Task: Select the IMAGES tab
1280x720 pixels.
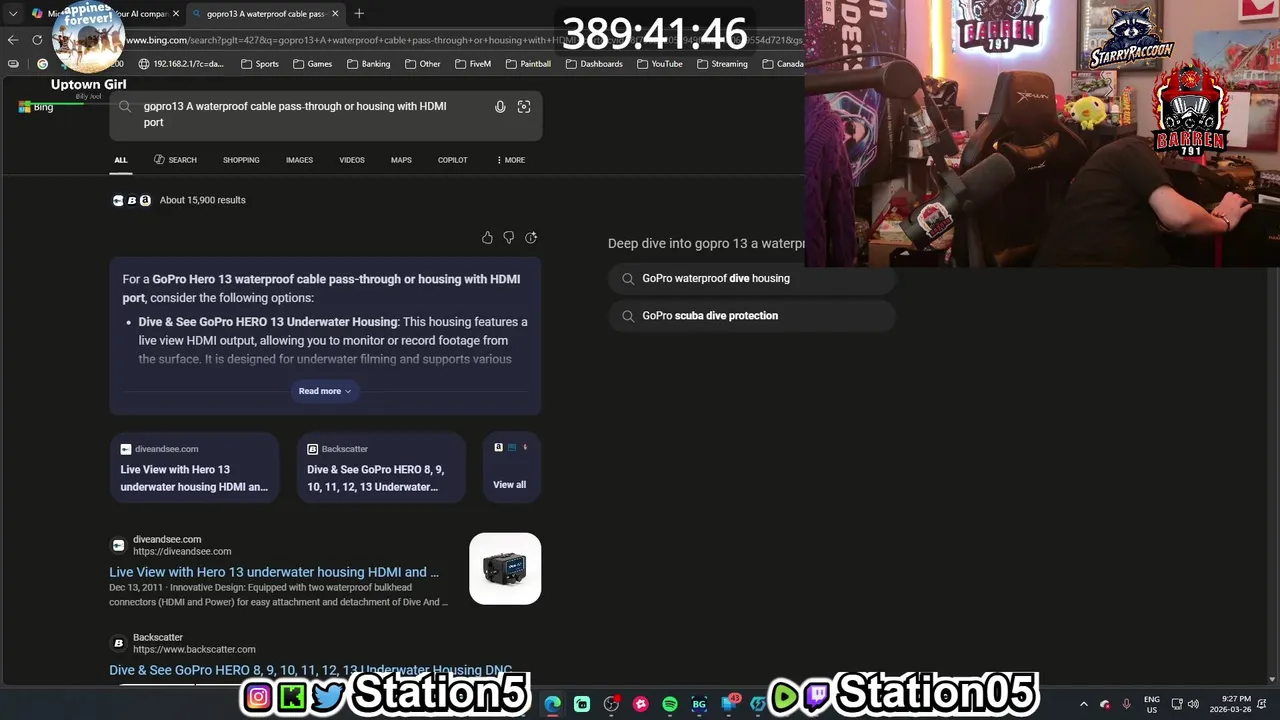Action: click(x=299, y=160)
